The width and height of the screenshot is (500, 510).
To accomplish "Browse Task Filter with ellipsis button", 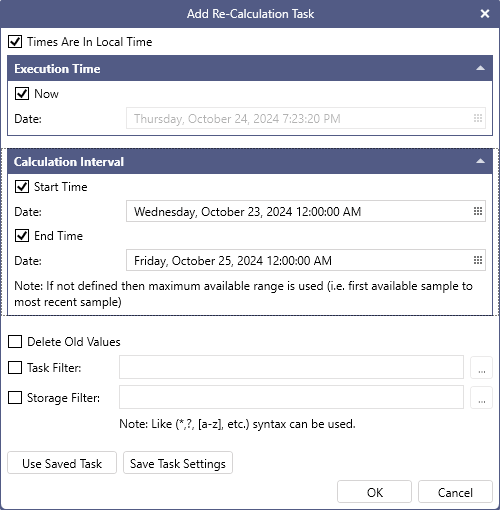I will [x=481, y=368].
